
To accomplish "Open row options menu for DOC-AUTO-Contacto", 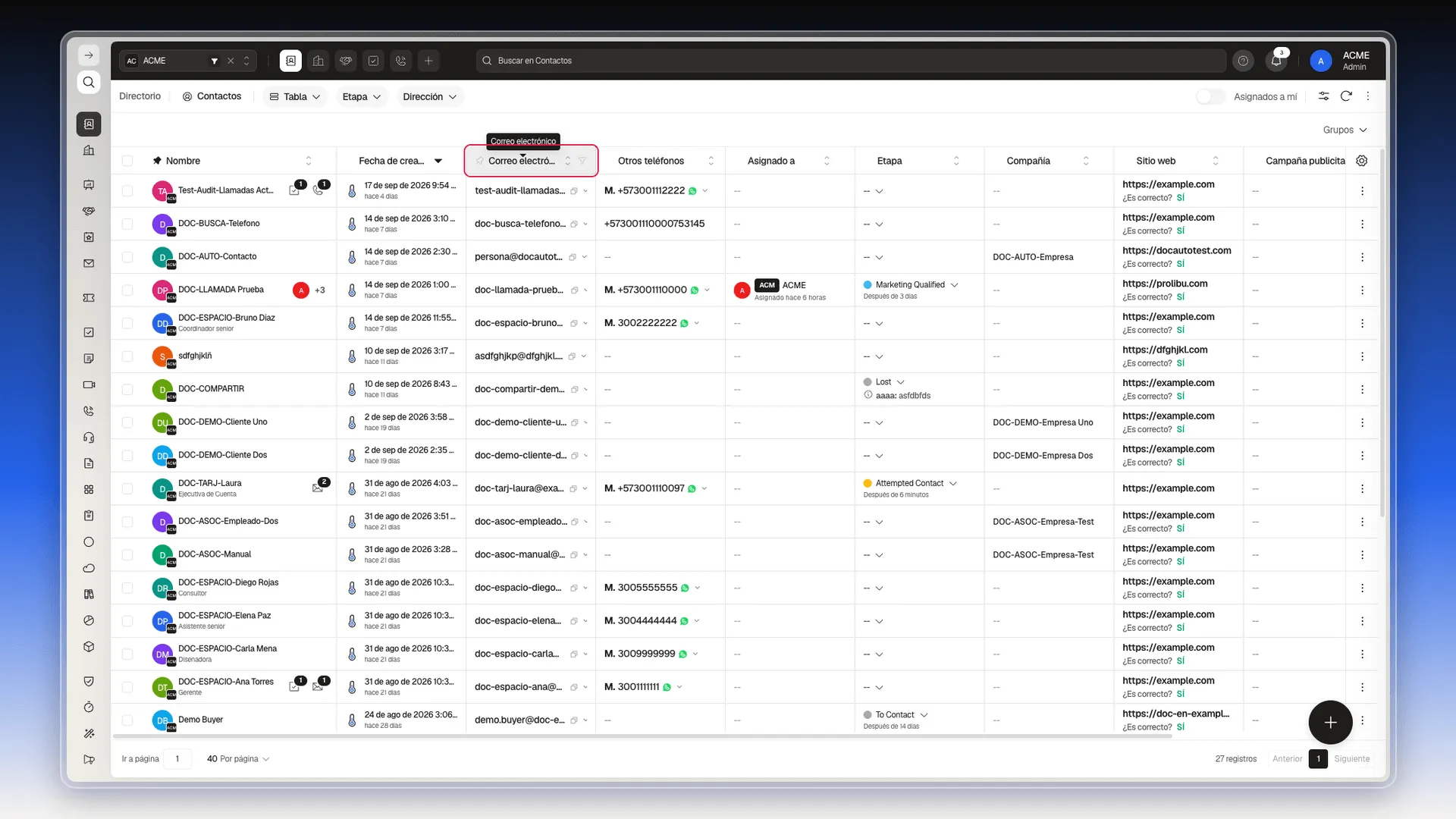I will pyautogui.click(x=1362, y=257).
